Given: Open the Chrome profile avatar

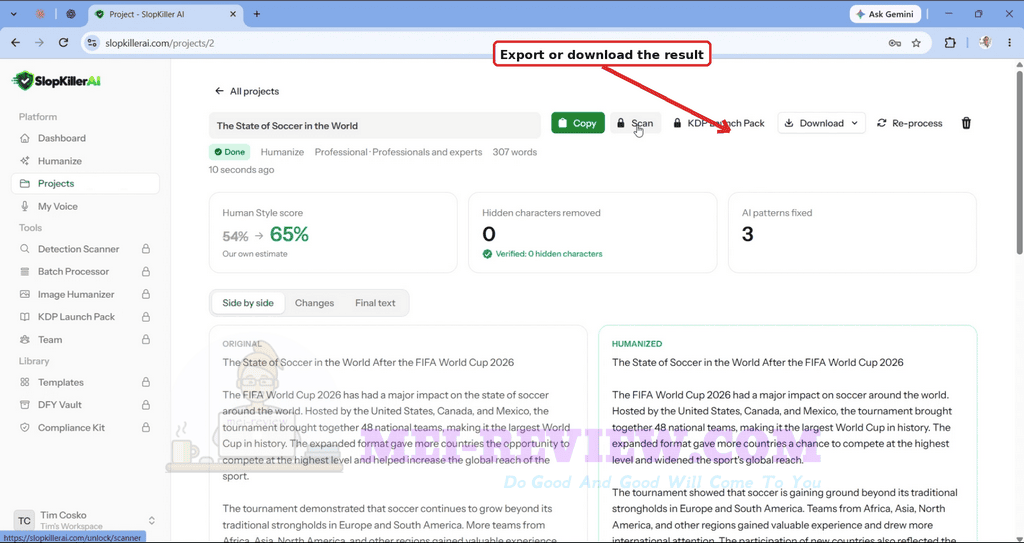Looking at the screenshot, I should (985, 42).
